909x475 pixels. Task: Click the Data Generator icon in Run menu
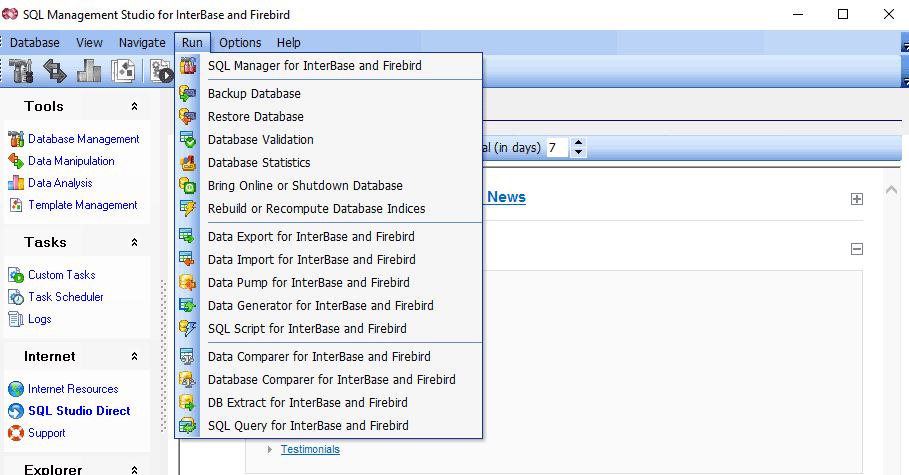[x=187, y=306]
